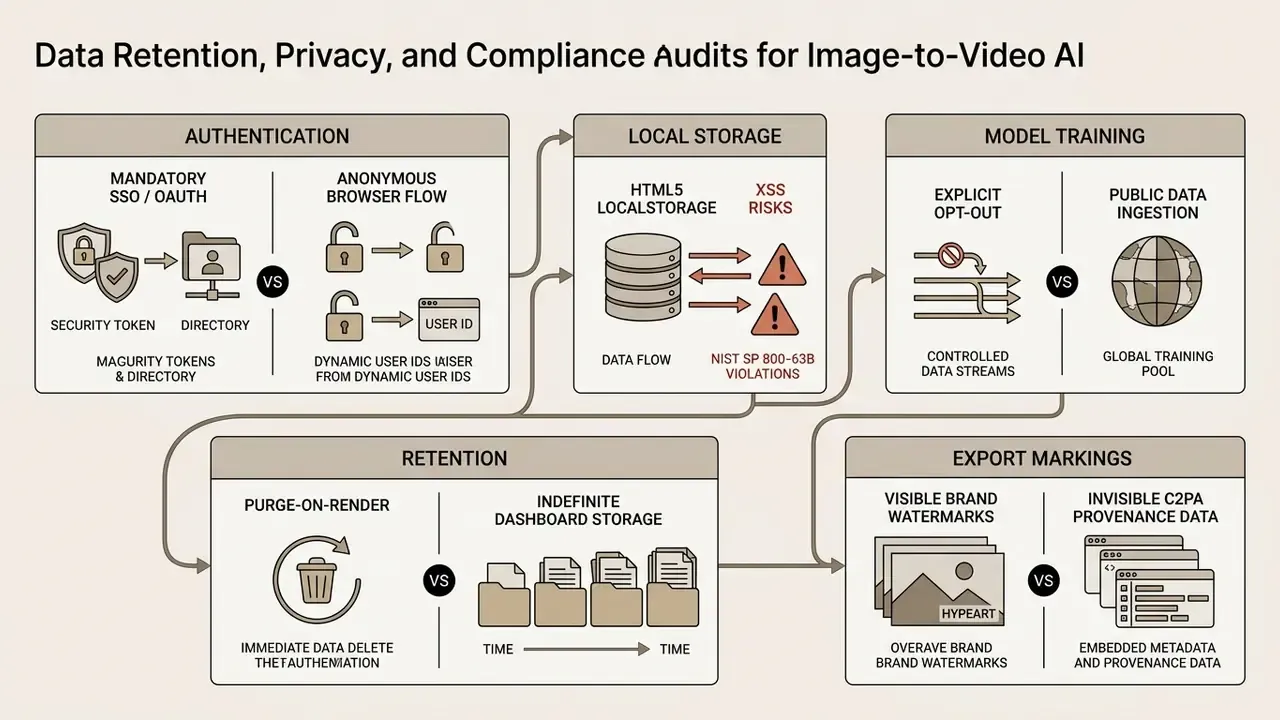This screenshot has height=720, width=1280.
Task: Click the 'DATA FLOW' caption
Action: tap(636, 359)
